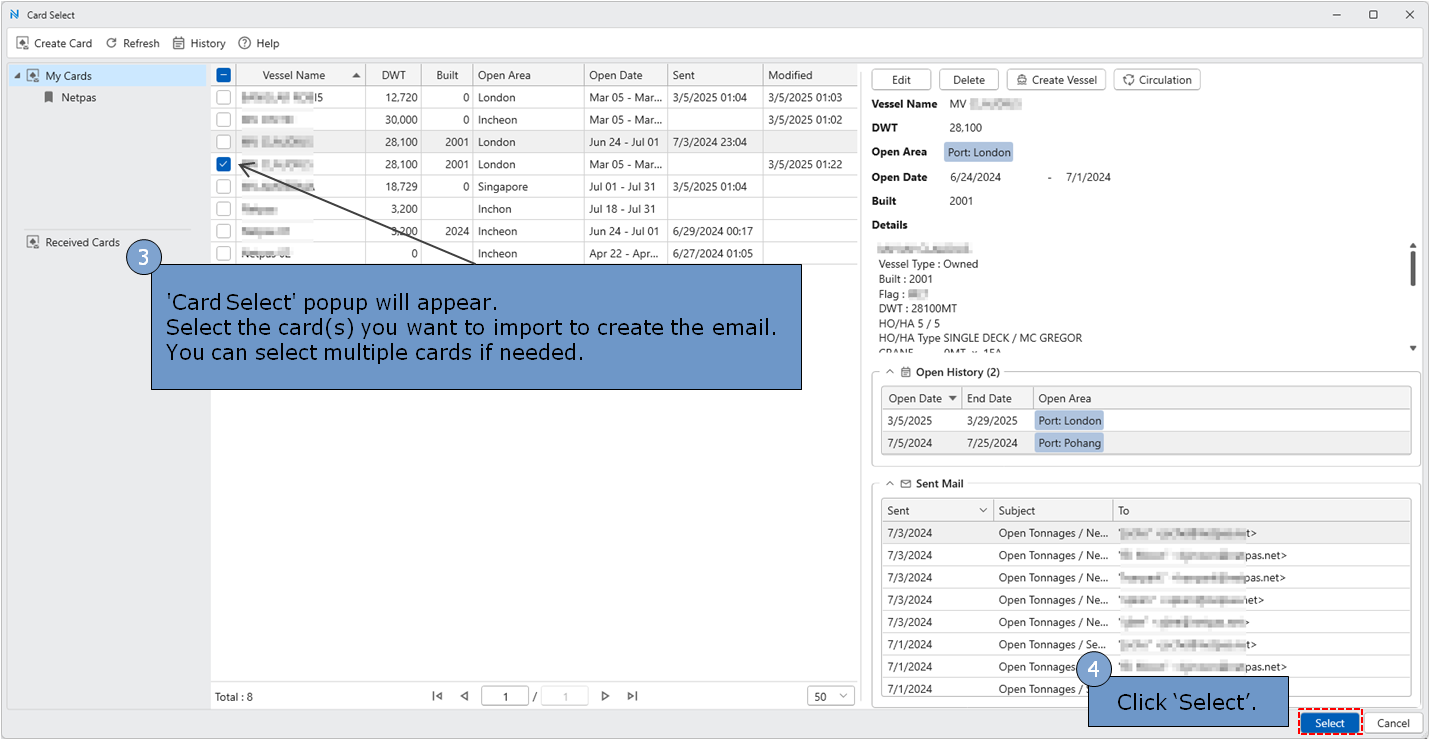Go to the previous page
Screen dimensions: 1430x740
[464, 696]
